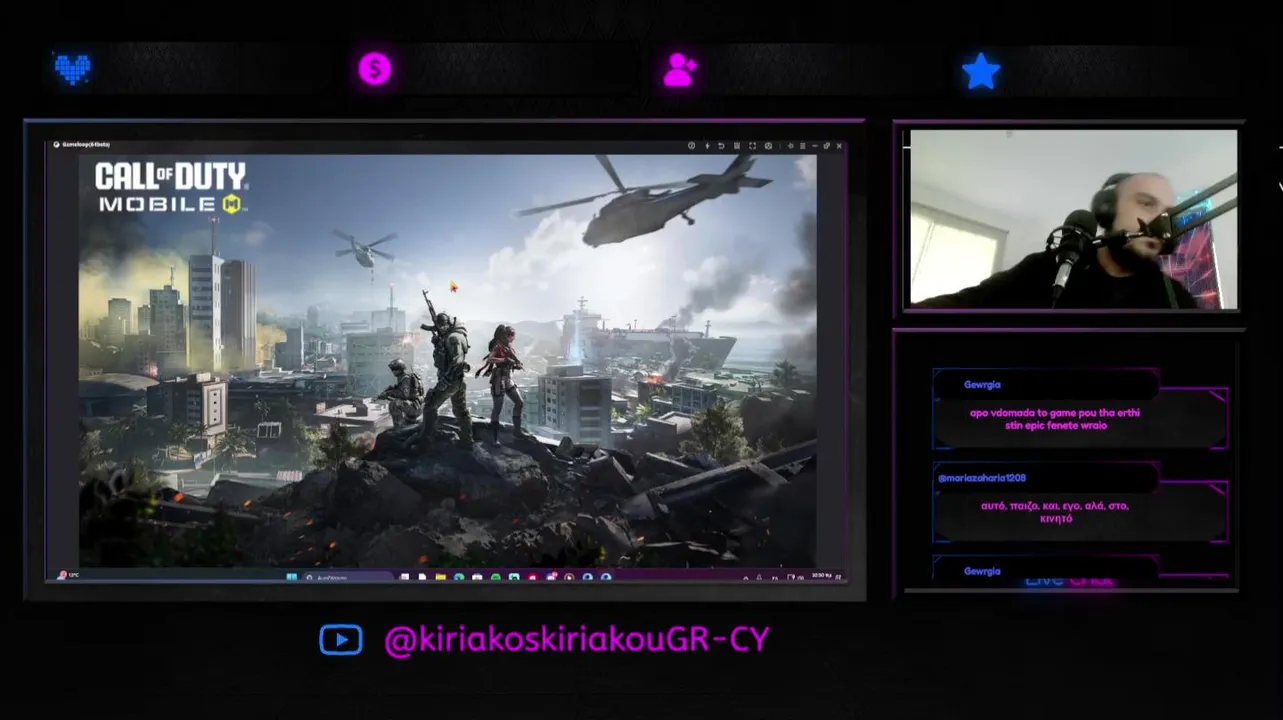Image resolution: width=1283 pixels, height=720 pixels.
Task: Click the Call of Duty Mobile logo
Action: click(x=170, y=188)
